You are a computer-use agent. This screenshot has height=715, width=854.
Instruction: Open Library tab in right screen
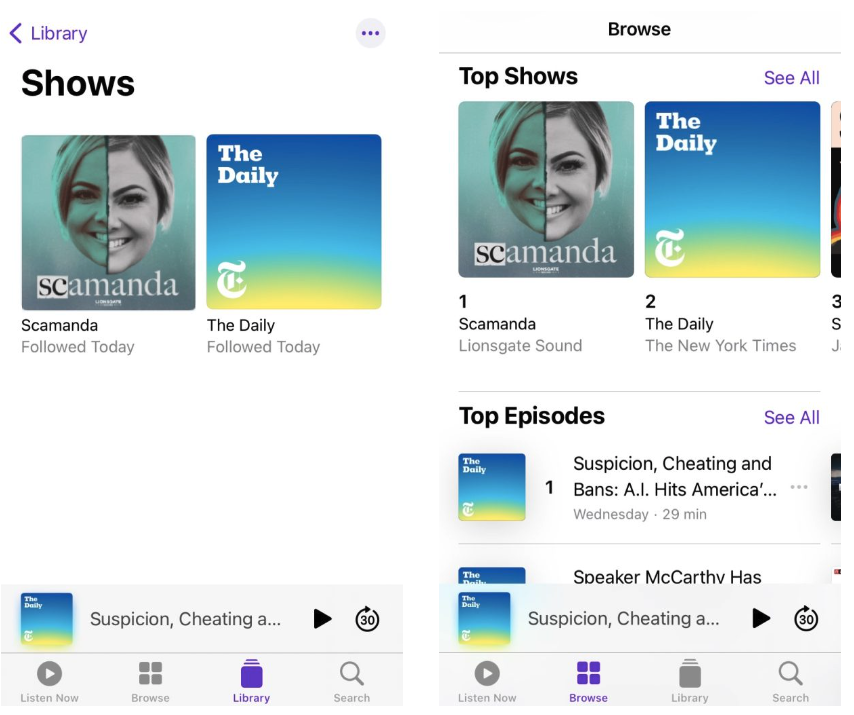[x=689, y=681]
